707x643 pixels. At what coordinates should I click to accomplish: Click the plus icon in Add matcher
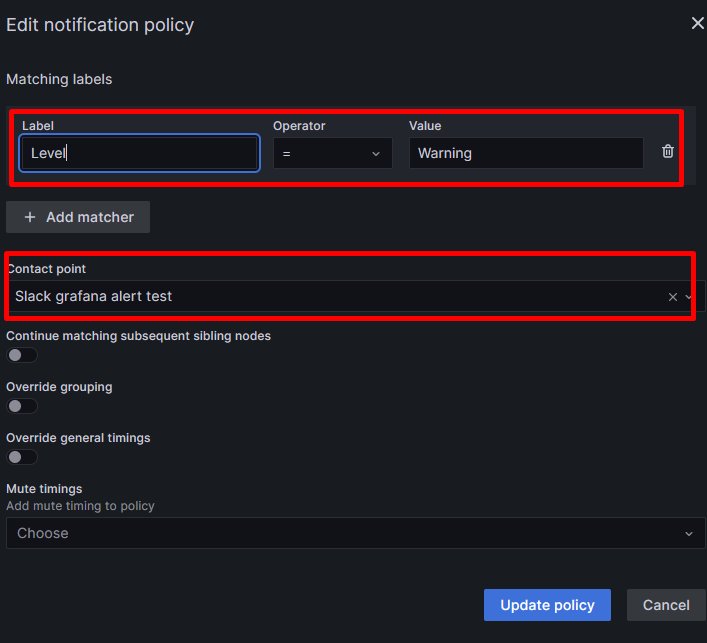pos(30,217)
